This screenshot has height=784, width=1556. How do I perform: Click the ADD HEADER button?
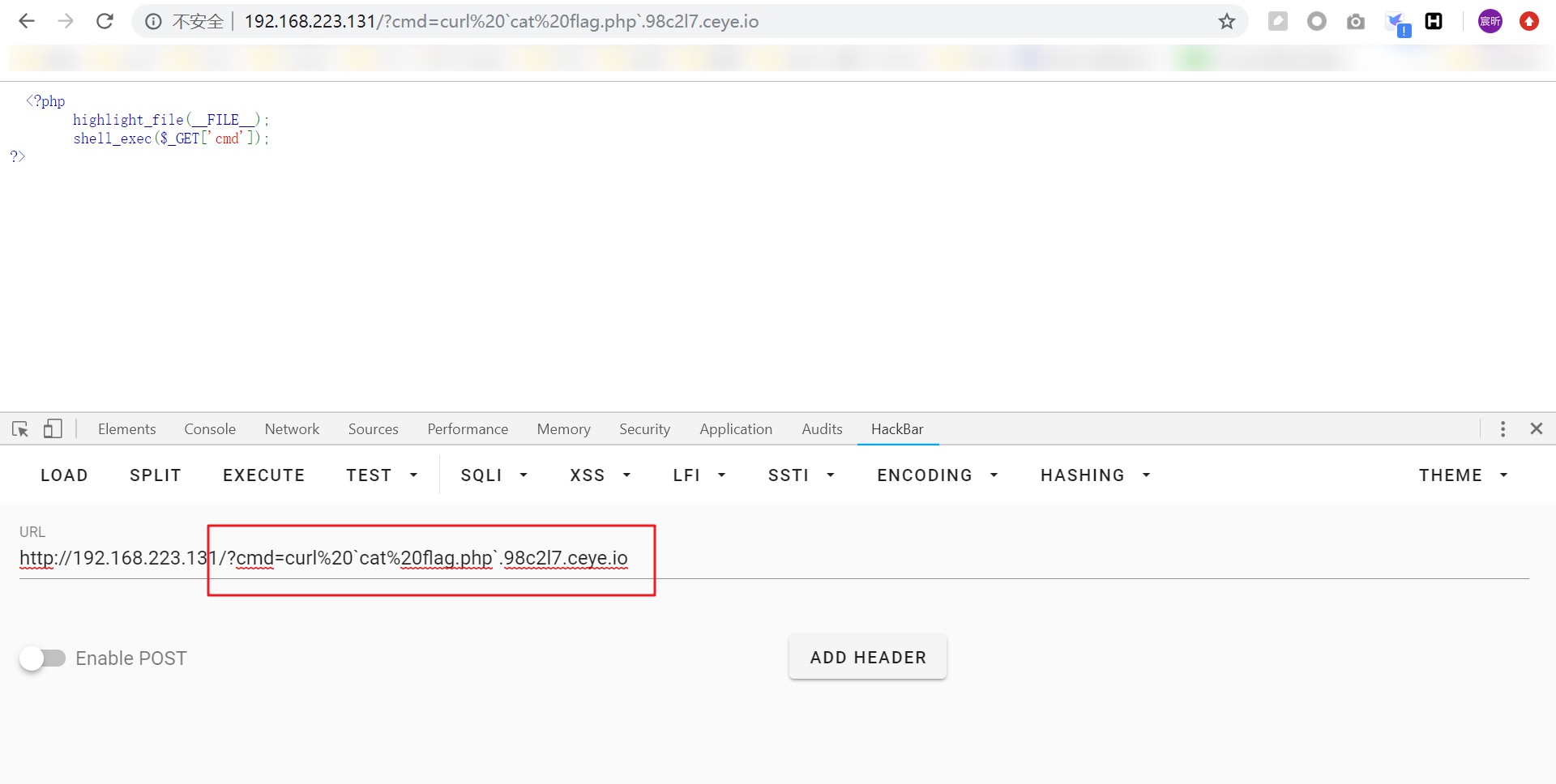point(868,658)
